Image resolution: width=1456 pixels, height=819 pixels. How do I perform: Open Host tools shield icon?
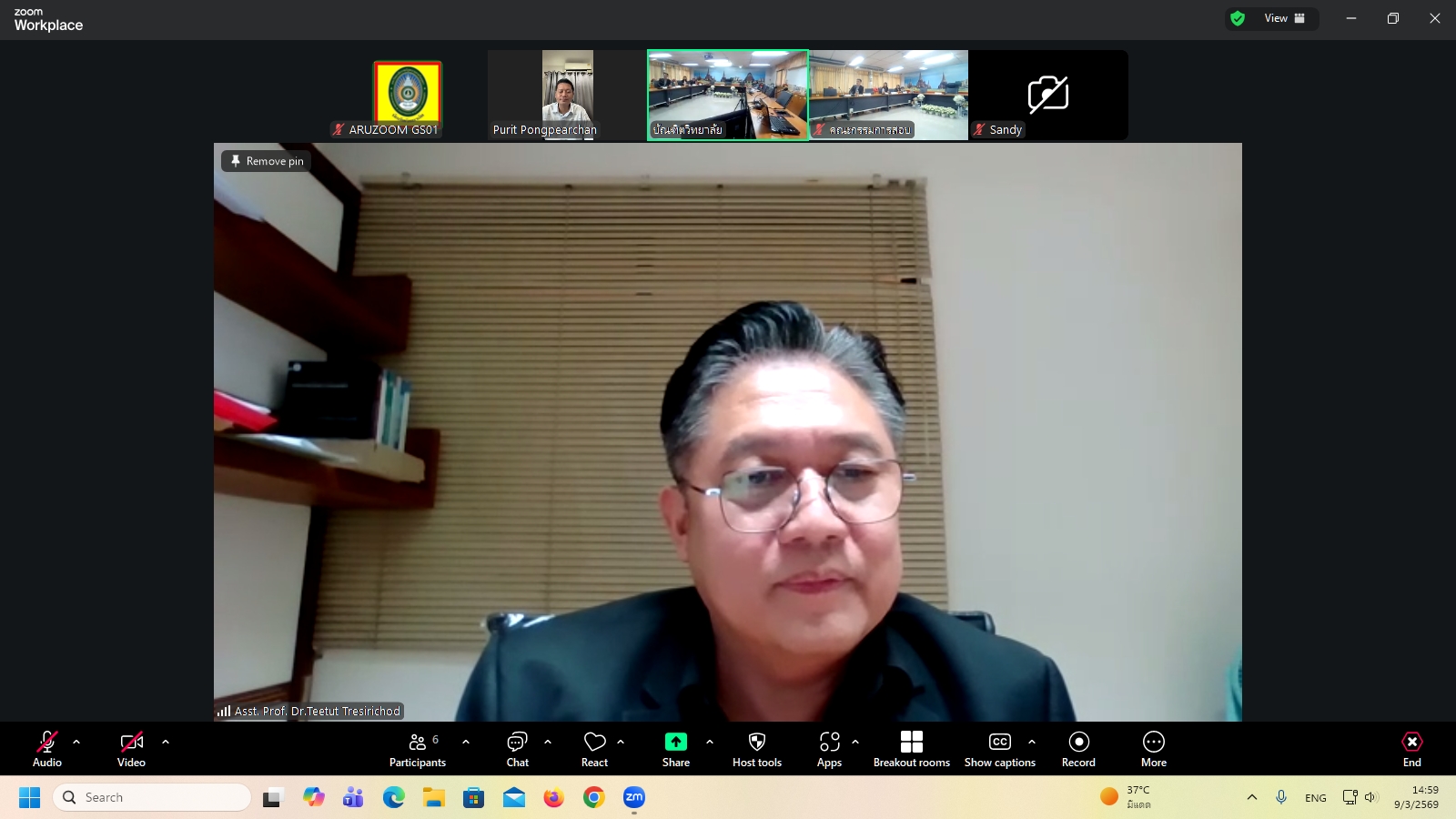tap(756, 749)
